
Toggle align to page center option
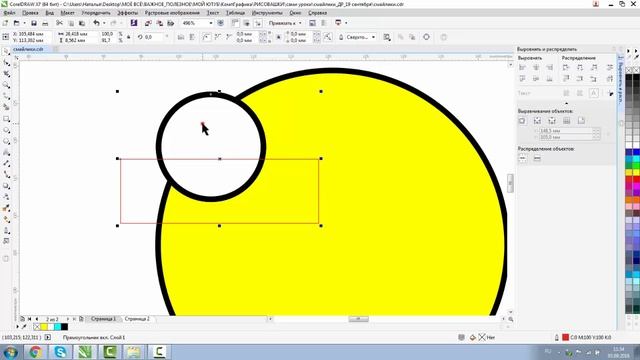click(552, 121)
